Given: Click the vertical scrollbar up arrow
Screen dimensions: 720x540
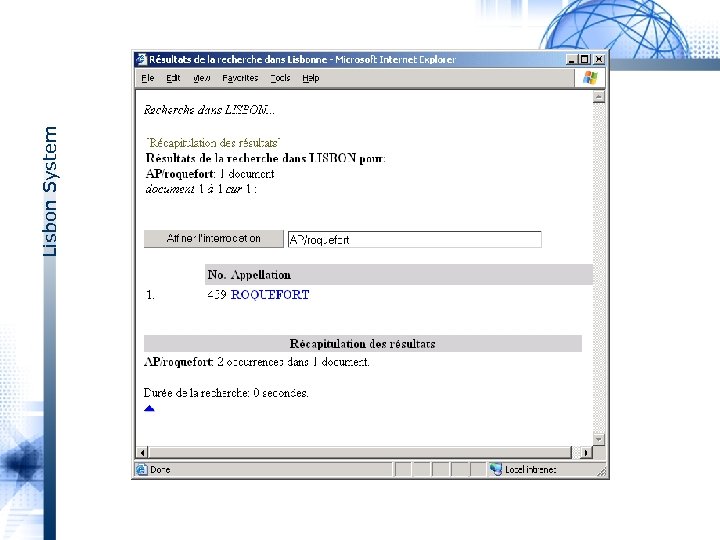Looking at the screenshot, I should pos(598,97).
